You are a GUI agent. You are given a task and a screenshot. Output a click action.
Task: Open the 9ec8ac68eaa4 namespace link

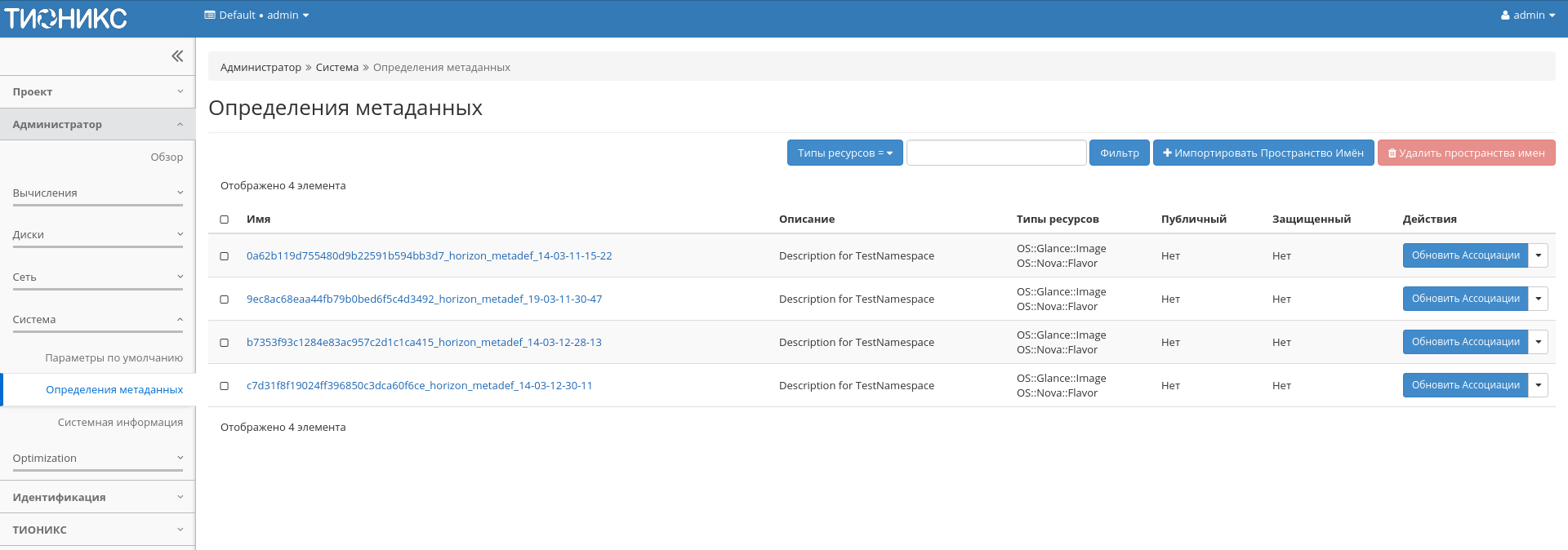coord(424,299)
